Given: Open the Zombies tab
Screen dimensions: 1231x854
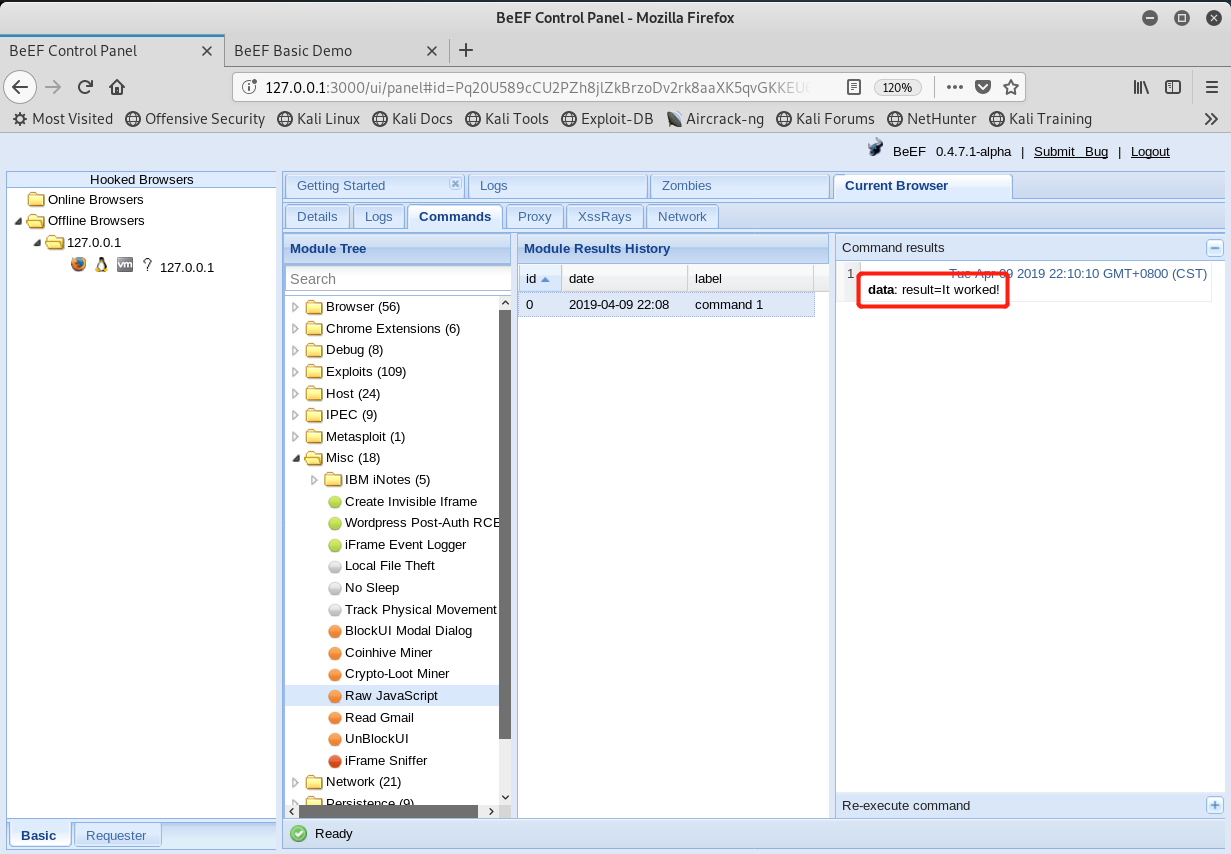Looking at the screenshot, I should pyautogui.click(x=738, y=186).
